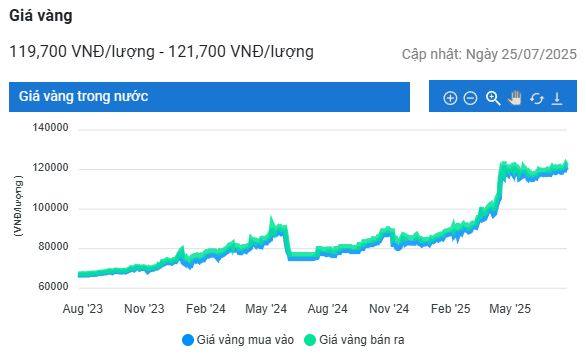Viewport: 586px width, 363px height.
Task: Click the latest price point at chart end
Action: coord(567,166)
